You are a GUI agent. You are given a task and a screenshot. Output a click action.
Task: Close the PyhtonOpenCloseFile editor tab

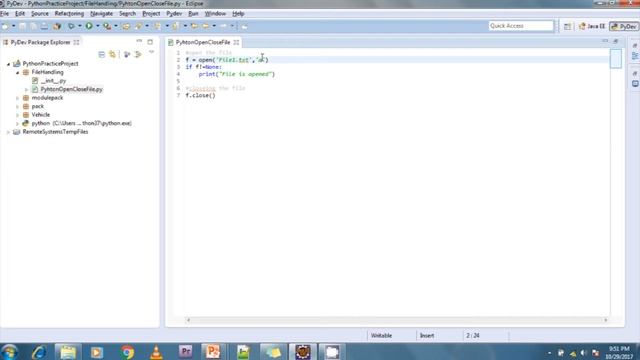pos(236,42)
